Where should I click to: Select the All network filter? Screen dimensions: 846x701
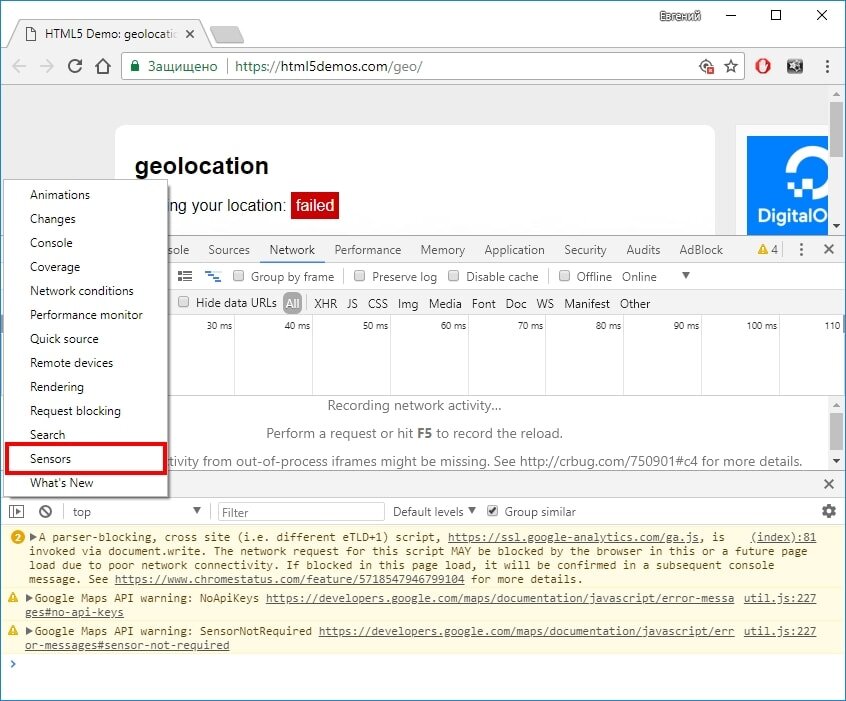292,303
